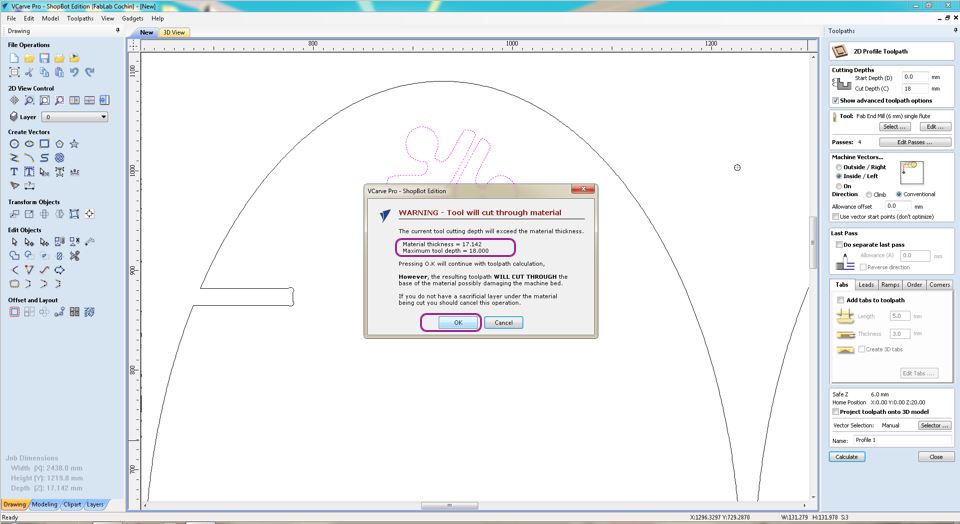960x524 pixels.
Task: Select the Draw polyline tool
Action: click(x=14, y=158)
